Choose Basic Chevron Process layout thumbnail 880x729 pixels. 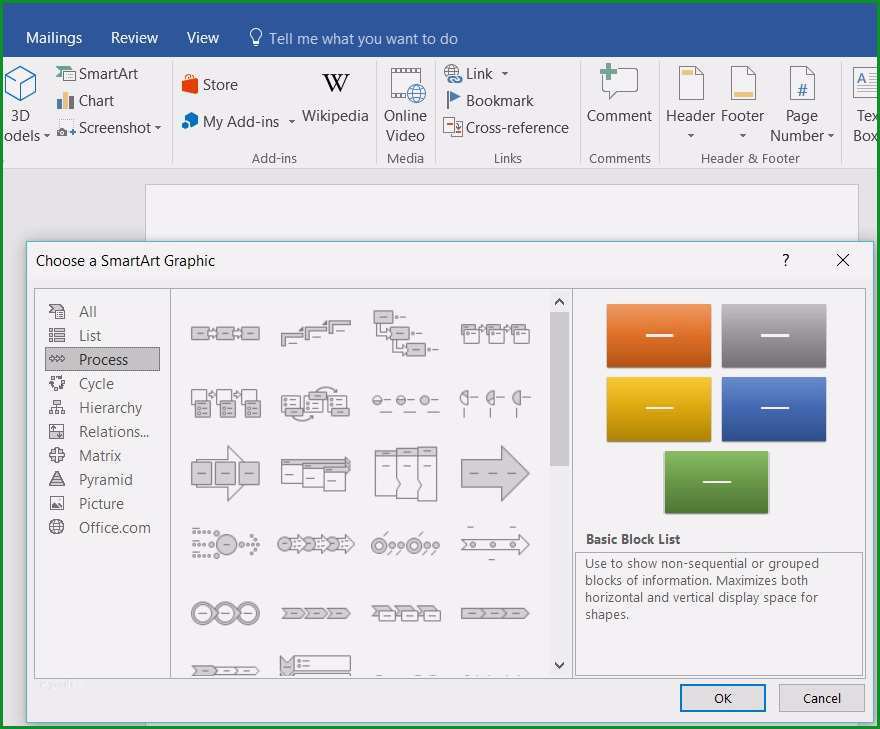[315, 613]
